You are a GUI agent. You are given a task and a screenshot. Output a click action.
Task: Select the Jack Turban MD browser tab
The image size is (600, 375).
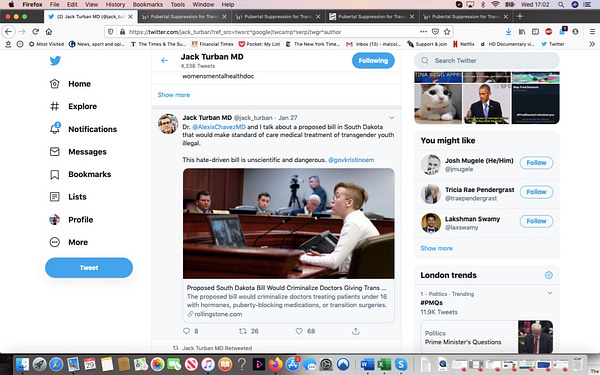(91, 16)
